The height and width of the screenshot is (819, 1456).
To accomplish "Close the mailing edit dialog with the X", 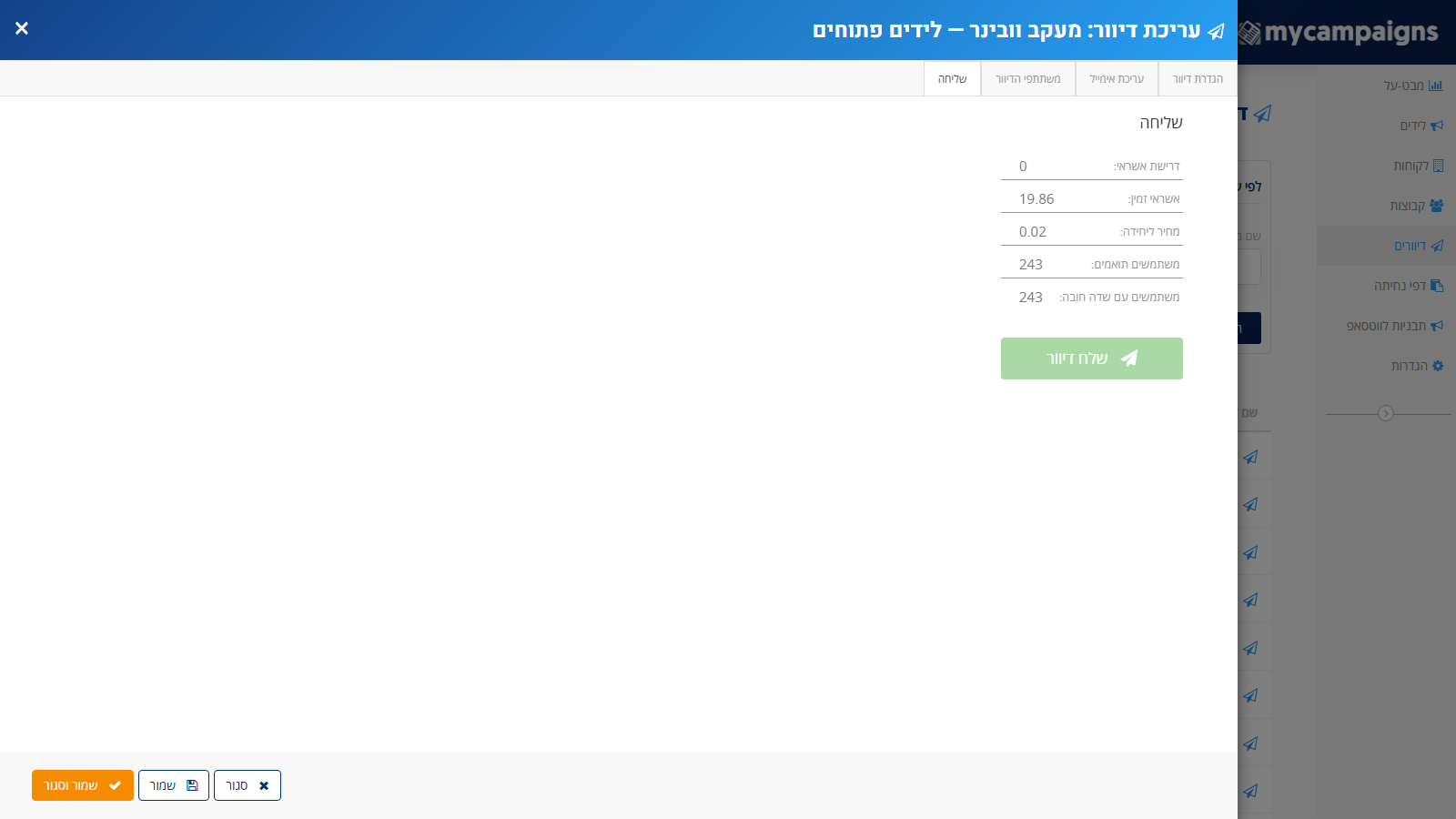I will [22, 28].
